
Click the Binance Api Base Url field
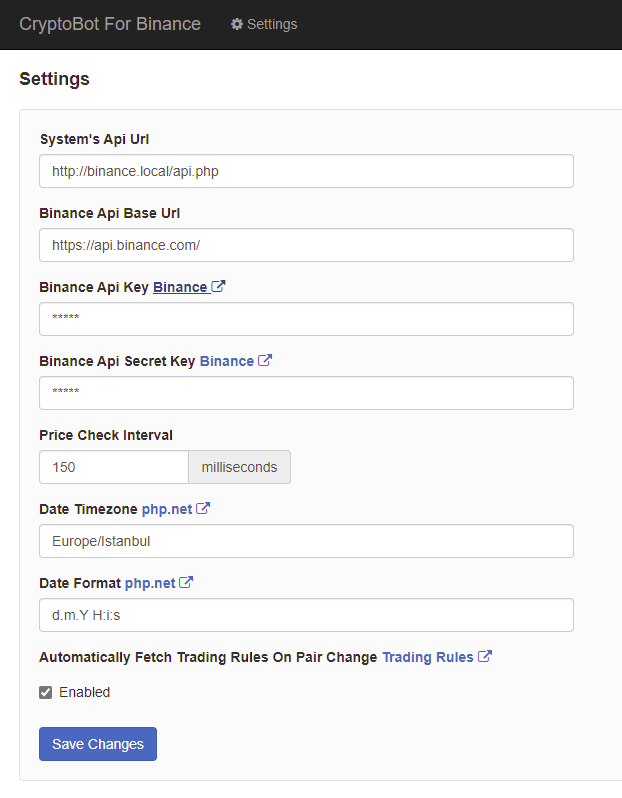point(306,245)
